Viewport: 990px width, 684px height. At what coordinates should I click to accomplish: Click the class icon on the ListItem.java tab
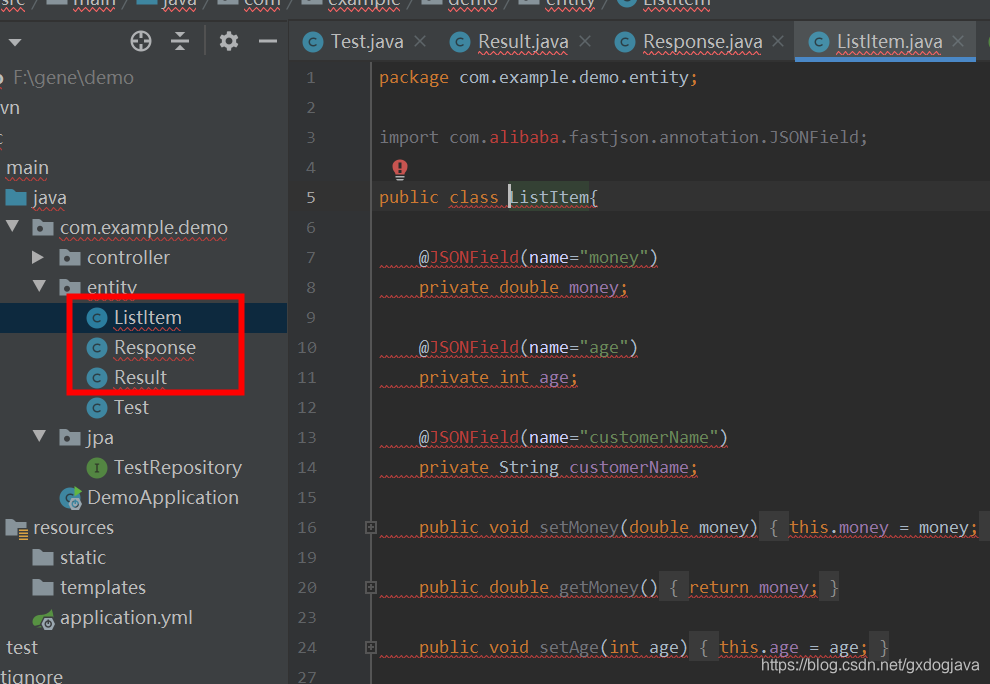(818, 41)
